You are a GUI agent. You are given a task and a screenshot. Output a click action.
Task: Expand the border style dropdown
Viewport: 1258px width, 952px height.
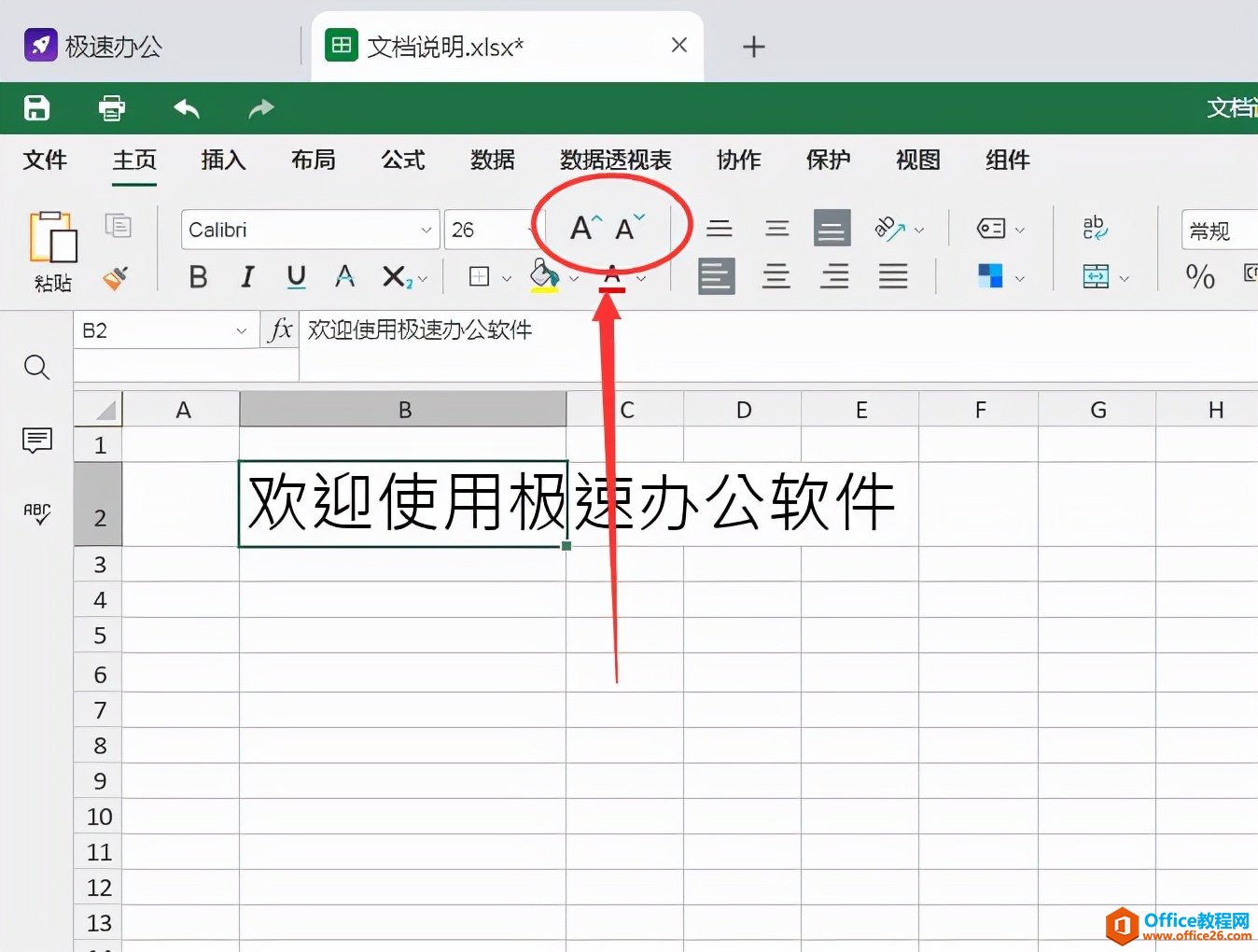[x=505, y=276]
